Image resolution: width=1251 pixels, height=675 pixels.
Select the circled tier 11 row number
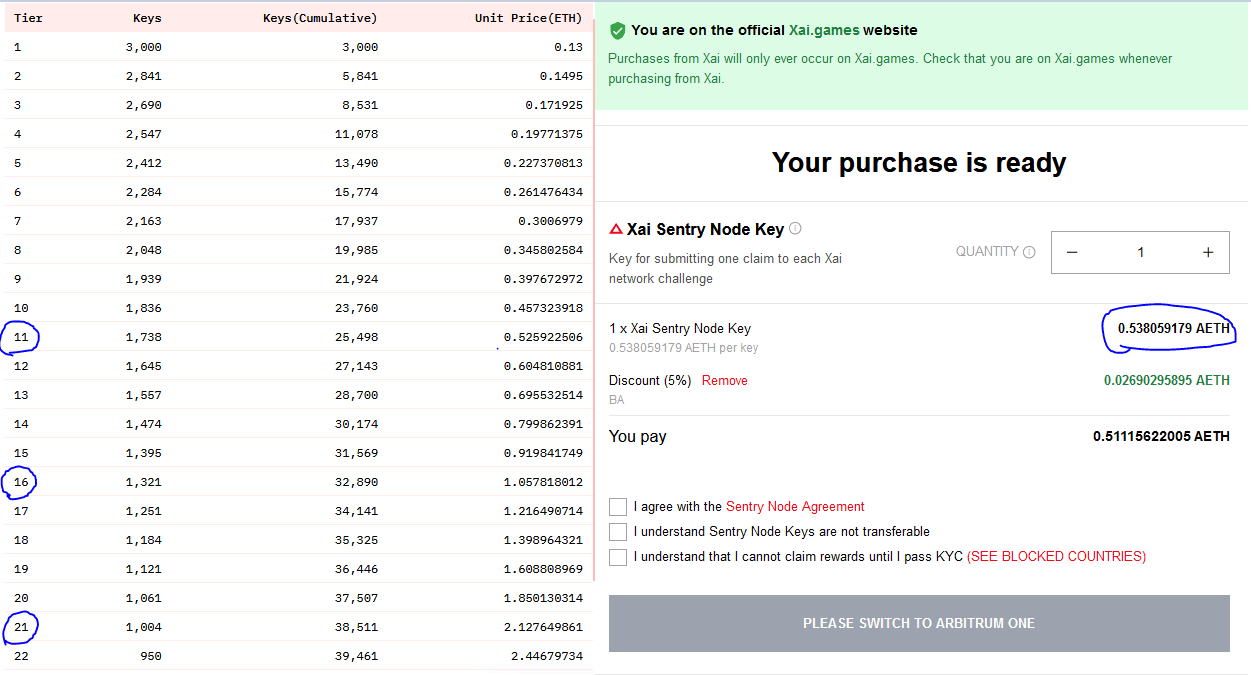coord(21,338)
